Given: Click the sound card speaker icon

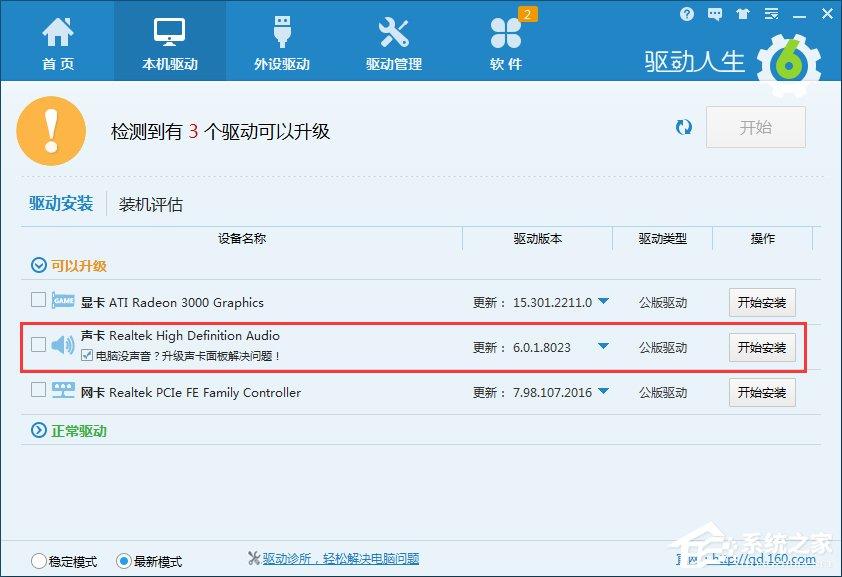Looking at the screenshot, I should pos(63,345).
